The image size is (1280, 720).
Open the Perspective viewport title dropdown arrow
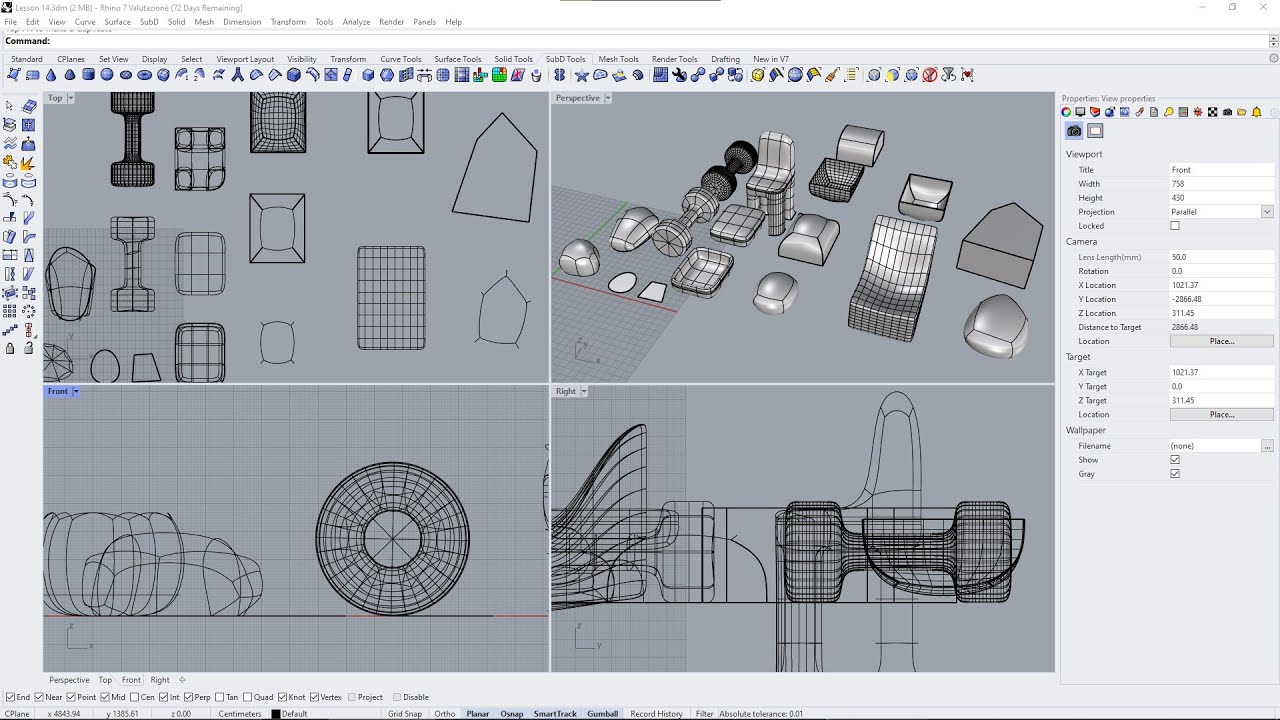[x=608, y=98]
